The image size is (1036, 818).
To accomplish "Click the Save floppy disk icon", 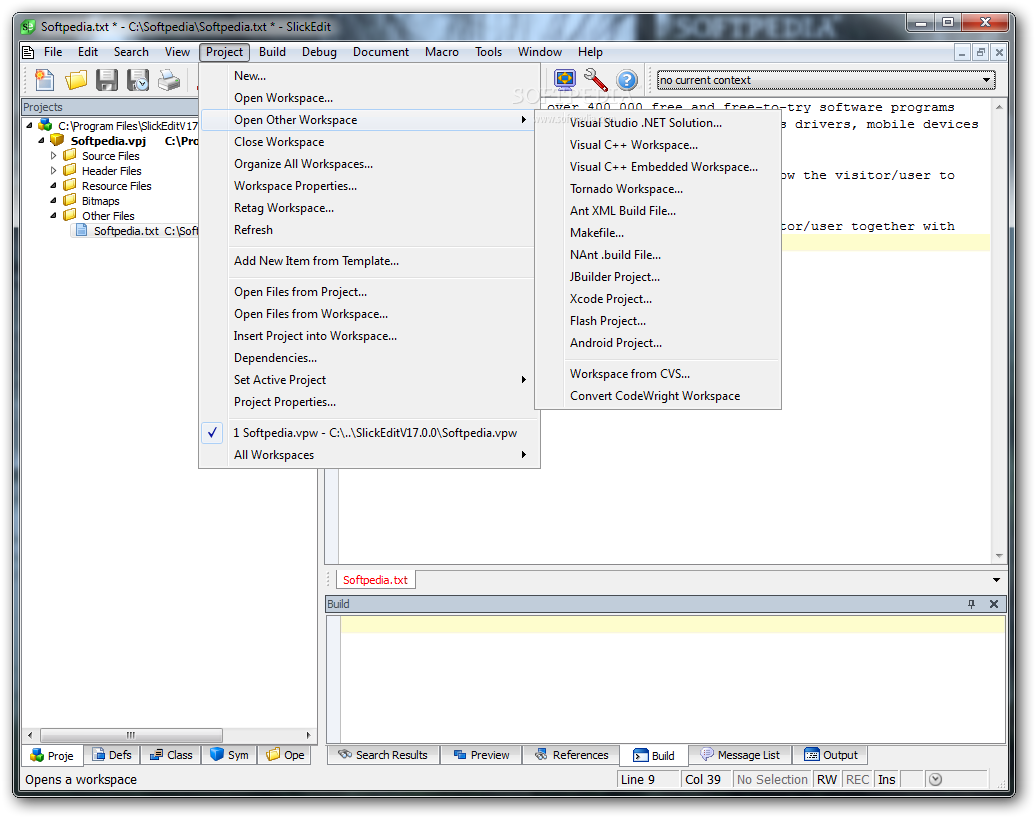I will click(106, 80).
